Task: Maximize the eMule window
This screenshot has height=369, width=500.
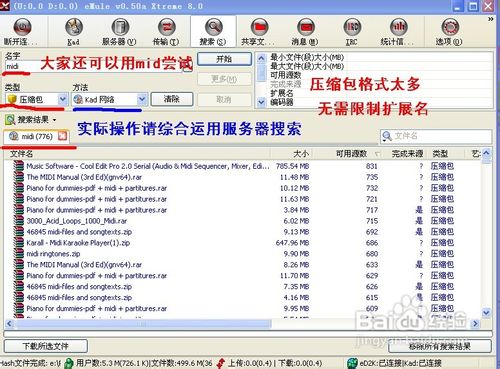Action: point(473,6)
